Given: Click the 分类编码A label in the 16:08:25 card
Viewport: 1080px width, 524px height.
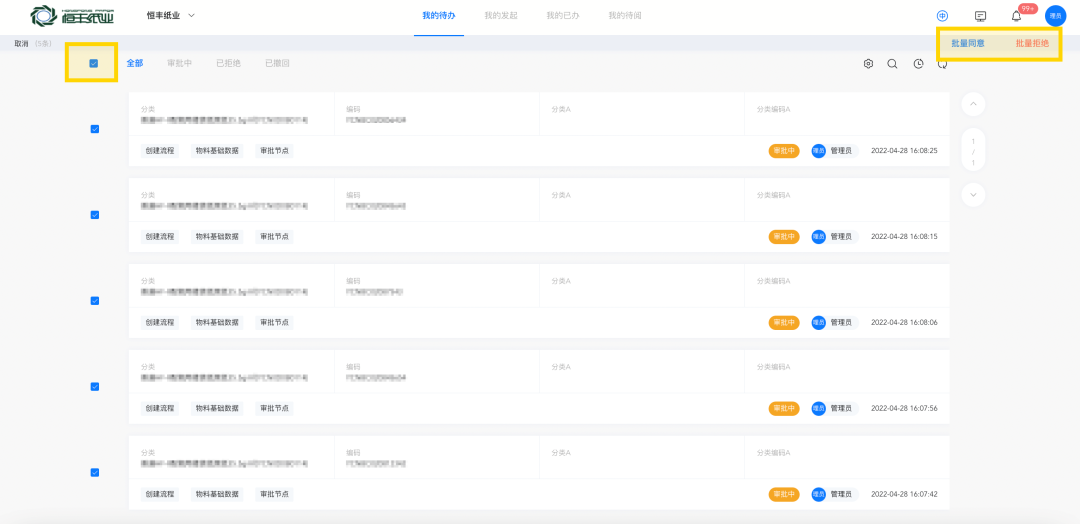Looking at the screenshot, I should coord(773,109).
